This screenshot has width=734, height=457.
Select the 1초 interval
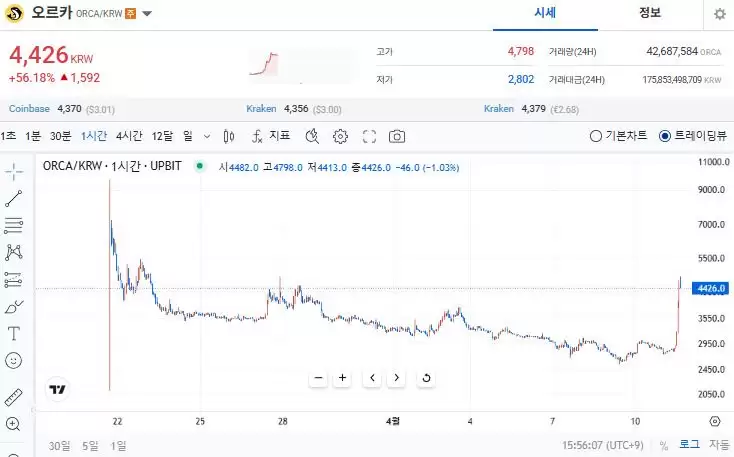tap(8, 136)
